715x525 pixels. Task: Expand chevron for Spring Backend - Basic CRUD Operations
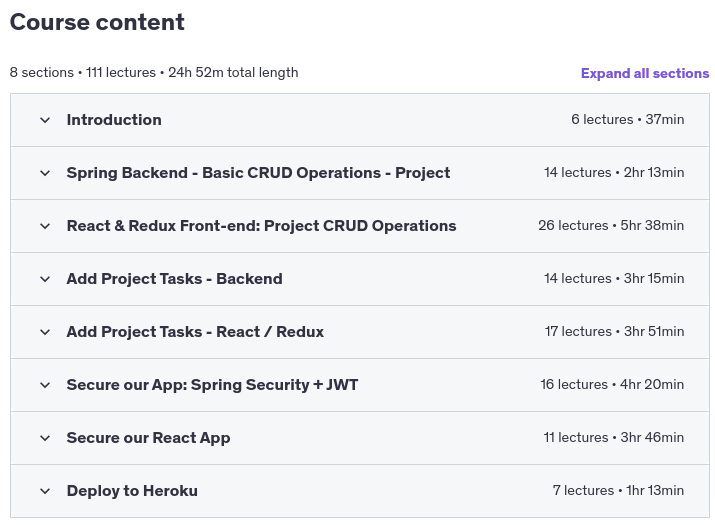pyautogui.click(x=45, y=173)
